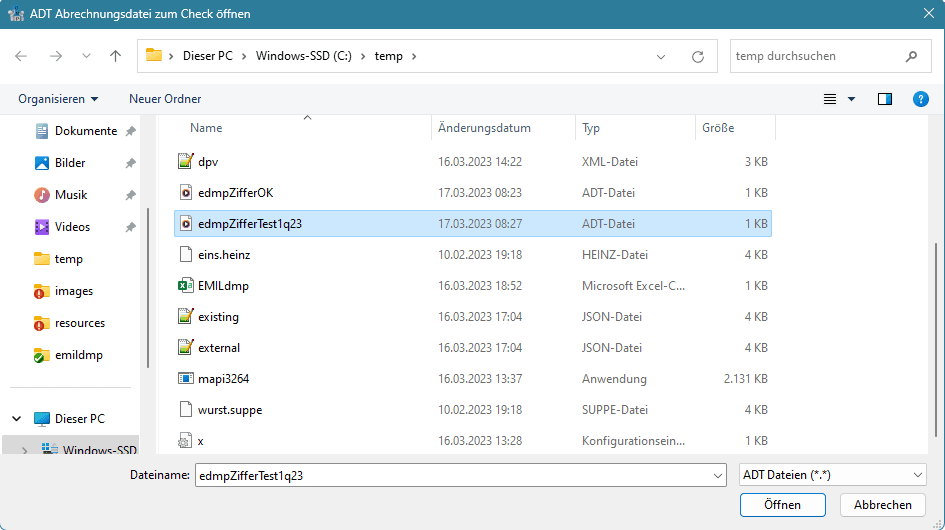Collapse the Dieser PC tree node
The height and width of the screenshot is (530, 945).
pos(18,419)
